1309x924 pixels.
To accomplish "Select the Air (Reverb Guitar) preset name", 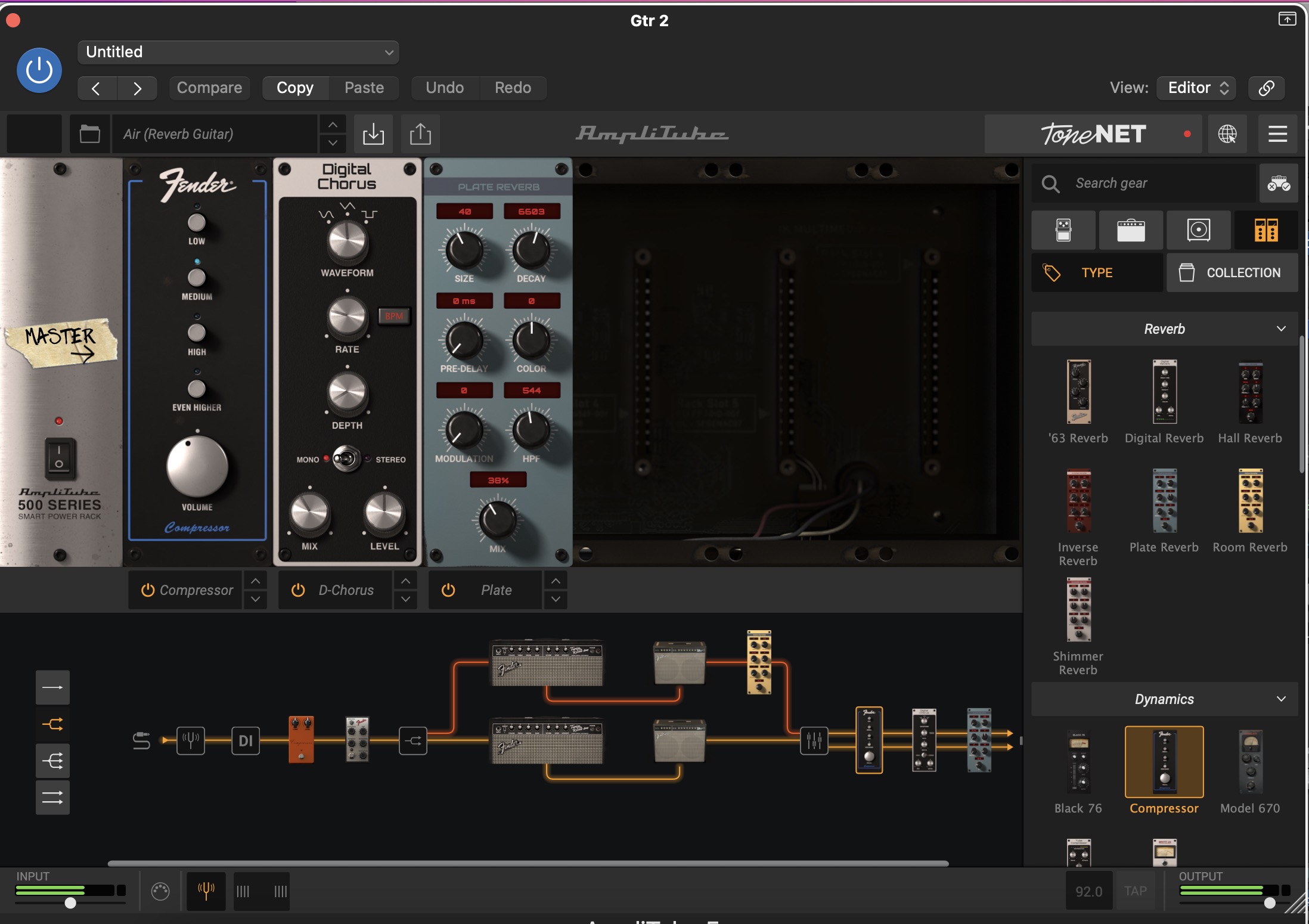I will pos(215,134).
